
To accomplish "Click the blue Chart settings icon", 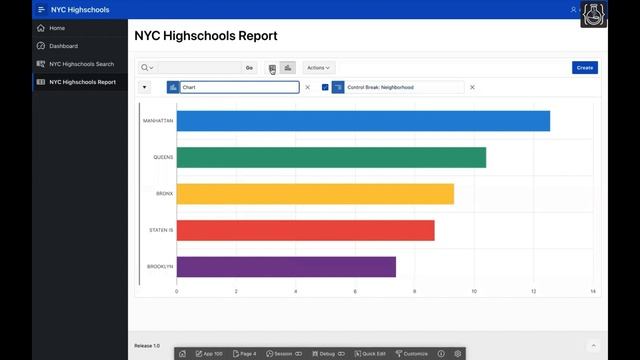I will [173, 87].
